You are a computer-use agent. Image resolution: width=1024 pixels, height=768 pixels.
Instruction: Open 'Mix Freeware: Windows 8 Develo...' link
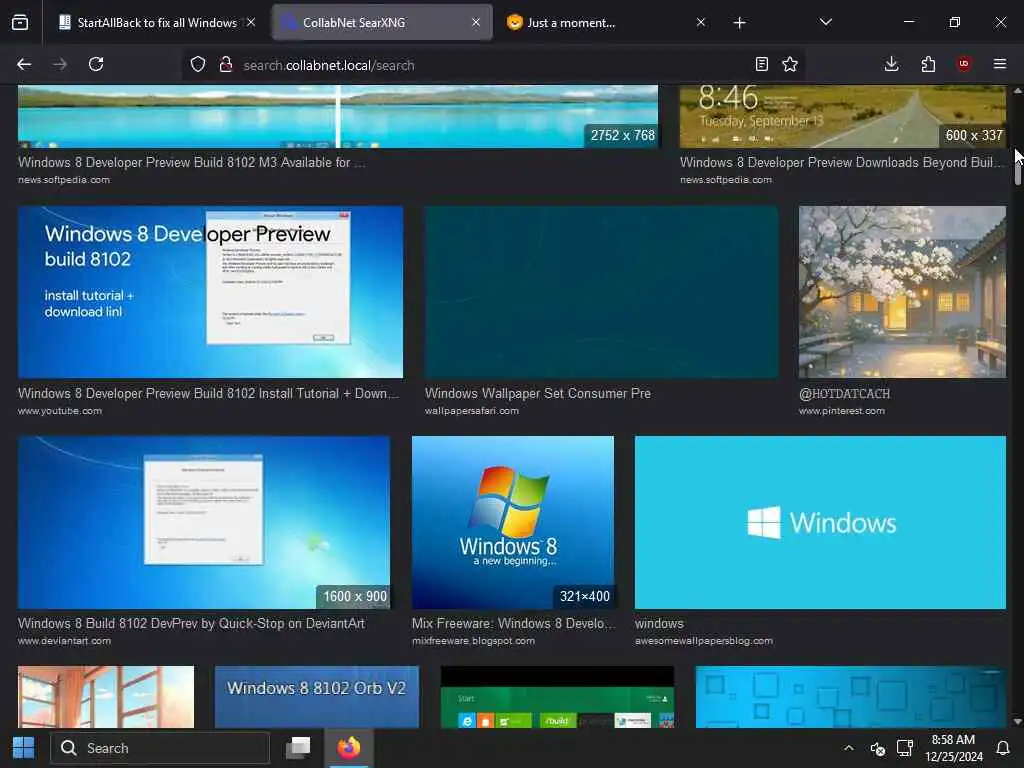pyautogui.click(x=513, y=623)
